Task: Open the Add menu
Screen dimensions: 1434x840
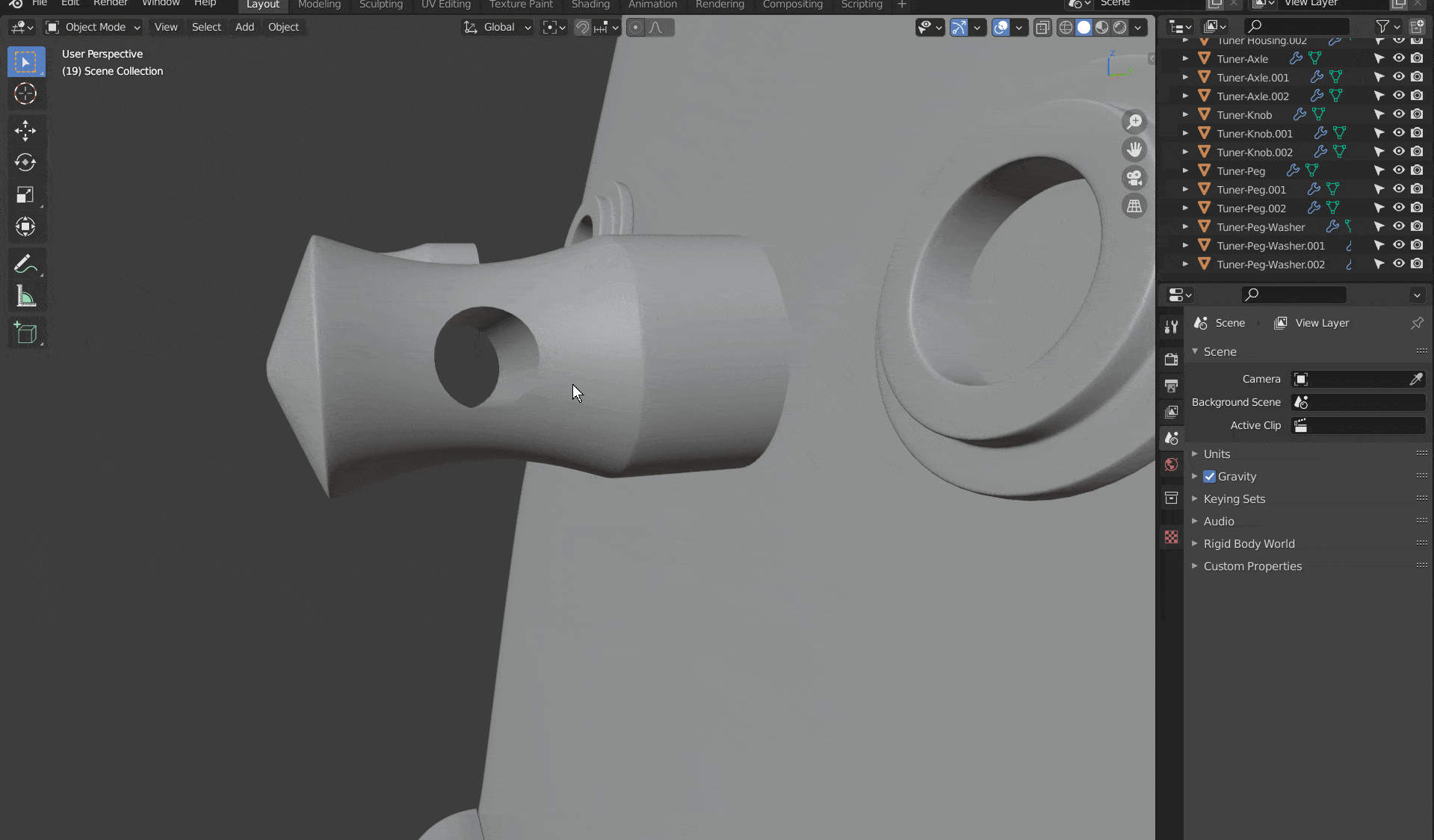Action: 244,27
